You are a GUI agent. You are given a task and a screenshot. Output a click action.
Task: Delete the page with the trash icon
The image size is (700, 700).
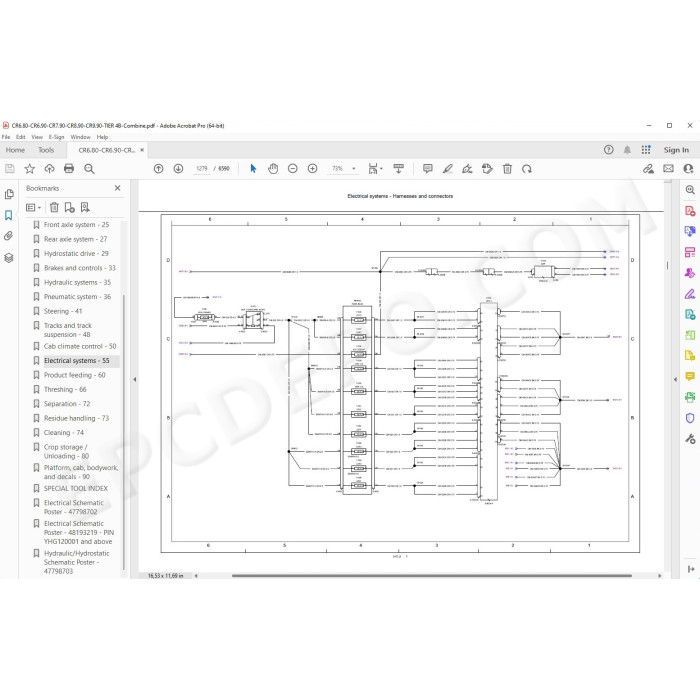(x=507, y=169)
